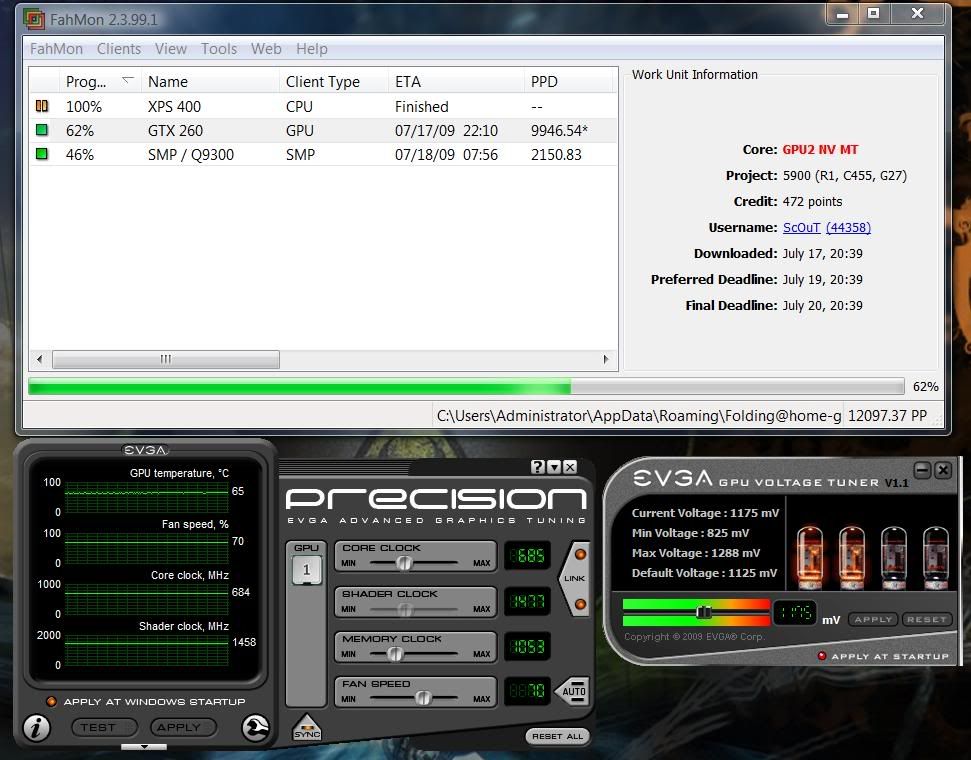The image size is (971, 760).
Task: Click RESET in GPU Voltage Tuner
Action: (926, 619)
